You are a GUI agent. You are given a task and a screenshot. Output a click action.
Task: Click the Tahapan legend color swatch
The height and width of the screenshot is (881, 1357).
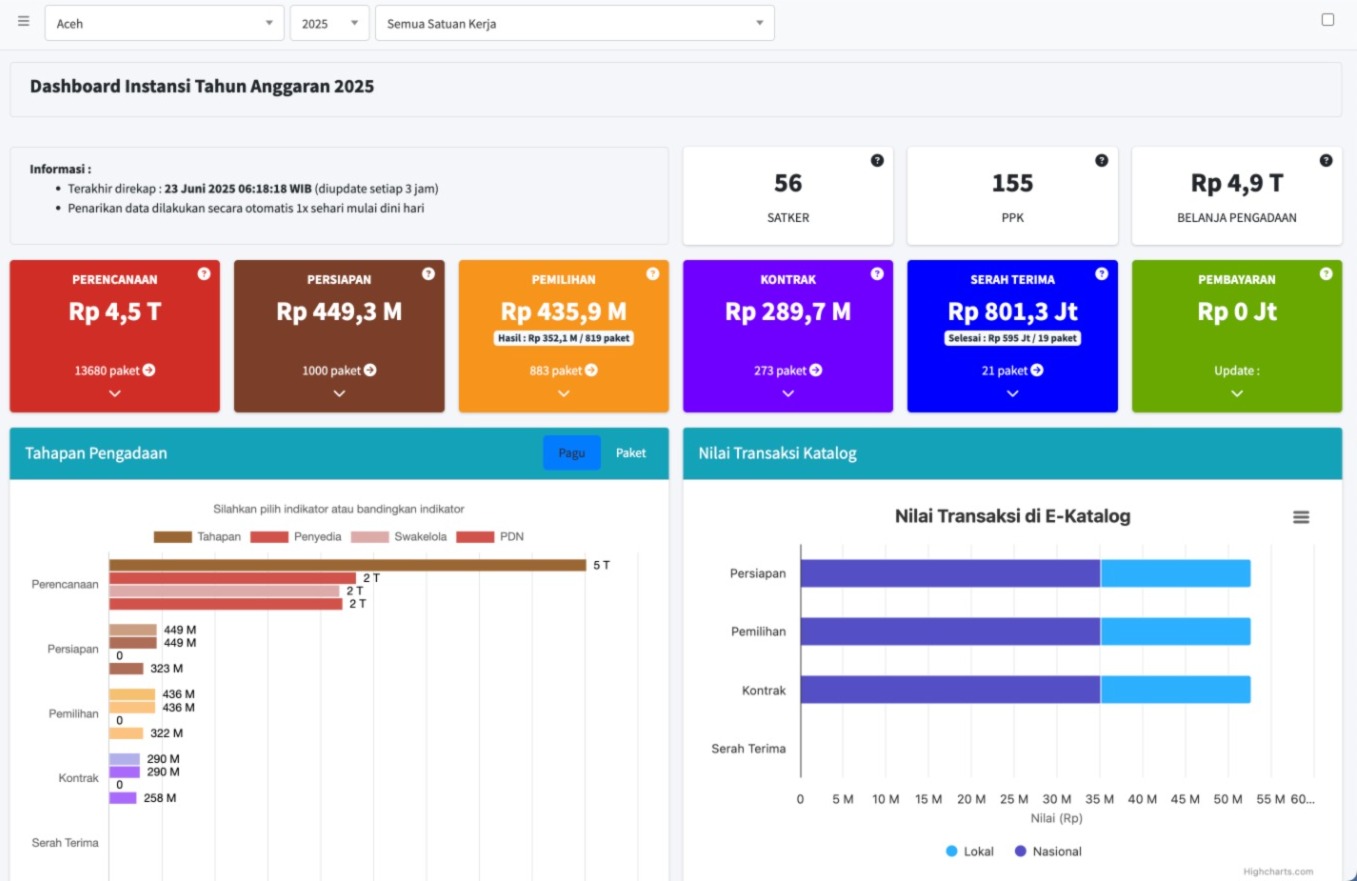click(x=172, y=537)
